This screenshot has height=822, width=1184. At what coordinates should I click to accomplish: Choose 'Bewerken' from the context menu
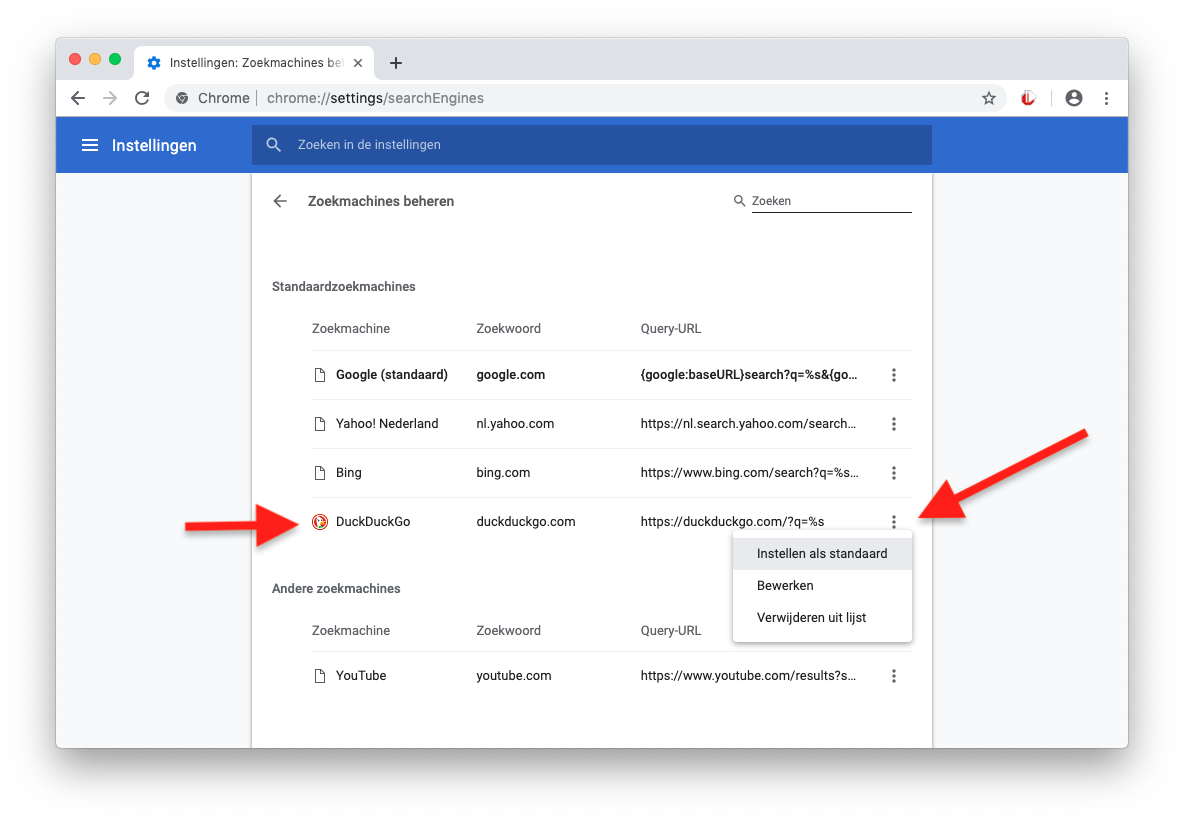click(785, 586)
